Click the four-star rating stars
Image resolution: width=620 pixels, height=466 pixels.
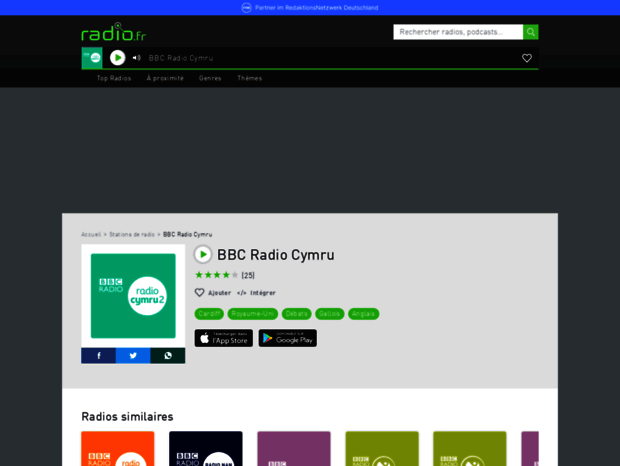point(216,275)
